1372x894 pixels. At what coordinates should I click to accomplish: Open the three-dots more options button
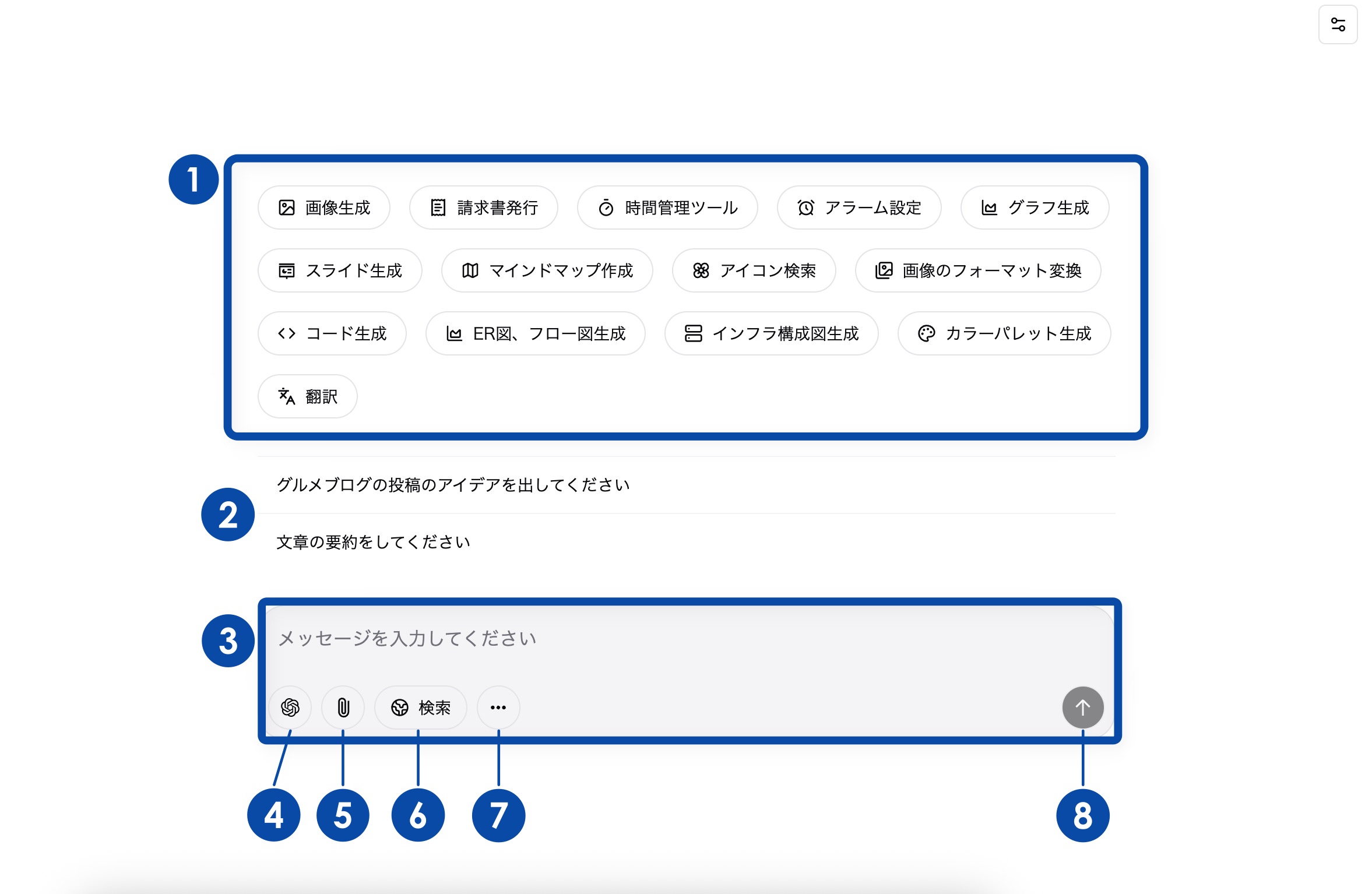(x=498, y=708)
